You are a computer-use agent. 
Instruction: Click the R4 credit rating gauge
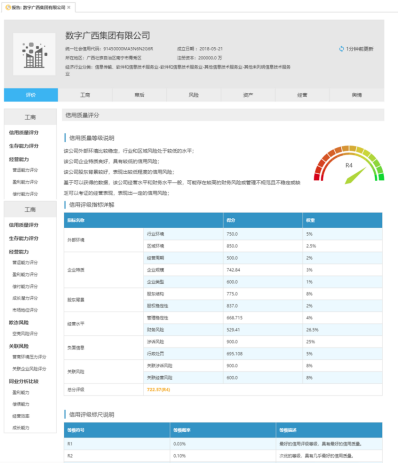tap(349, 165)
